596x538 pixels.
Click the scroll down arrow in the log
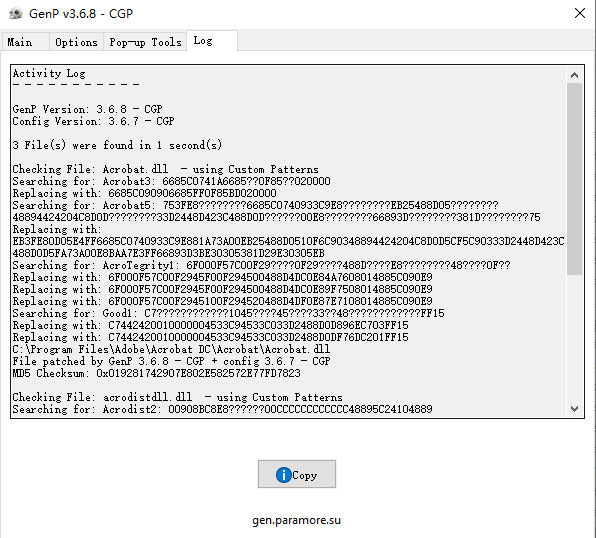click(x=574, y=409)
